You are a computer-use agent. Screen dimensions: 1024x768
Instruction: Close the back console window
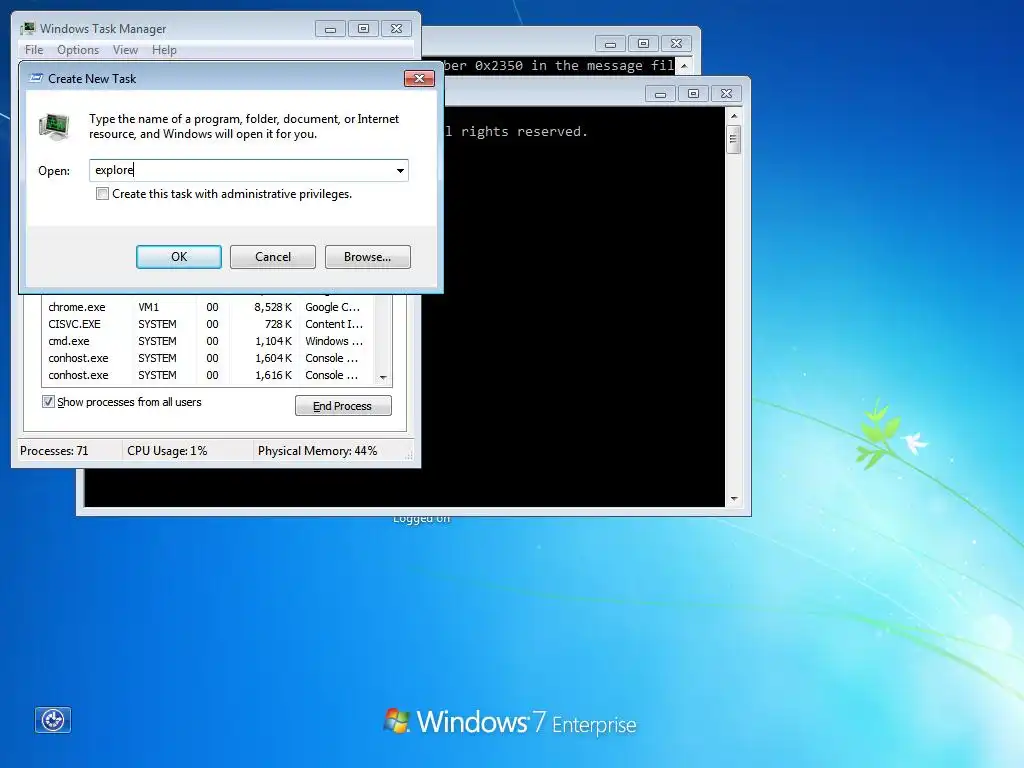pyautogui.click(x=677, y=44)
